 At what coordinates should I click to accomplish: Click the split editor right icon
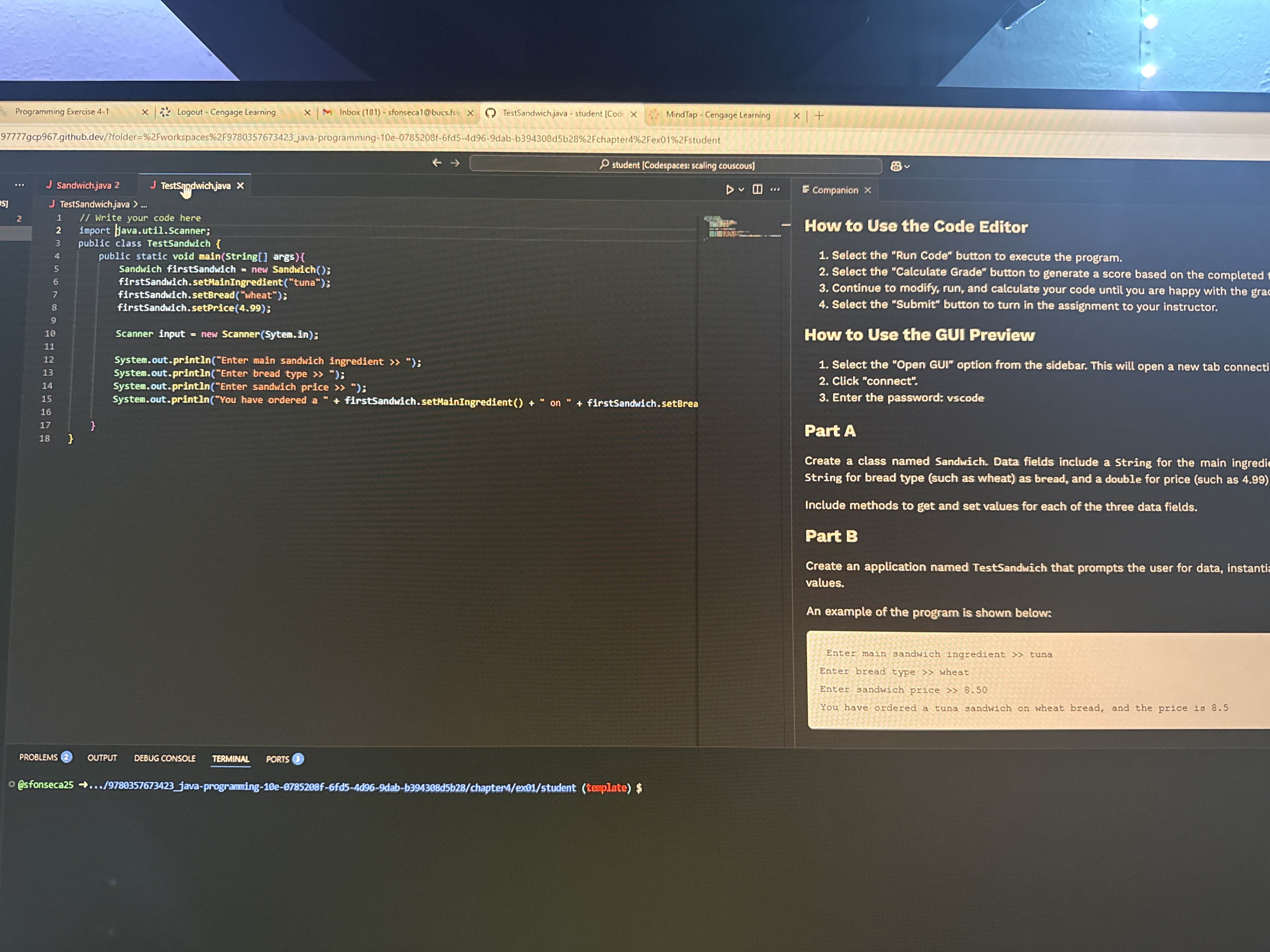pyautogui.click(x=757, y=190)
